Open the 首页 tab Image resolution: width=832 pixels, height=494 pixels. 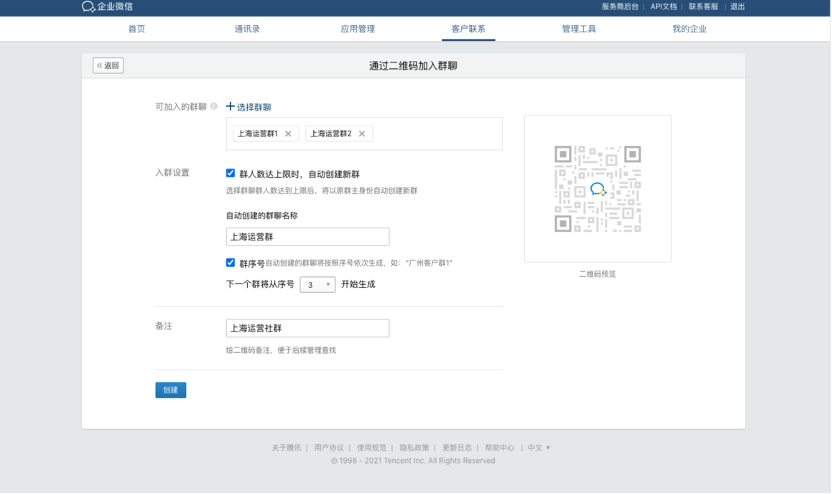(137, 29)
